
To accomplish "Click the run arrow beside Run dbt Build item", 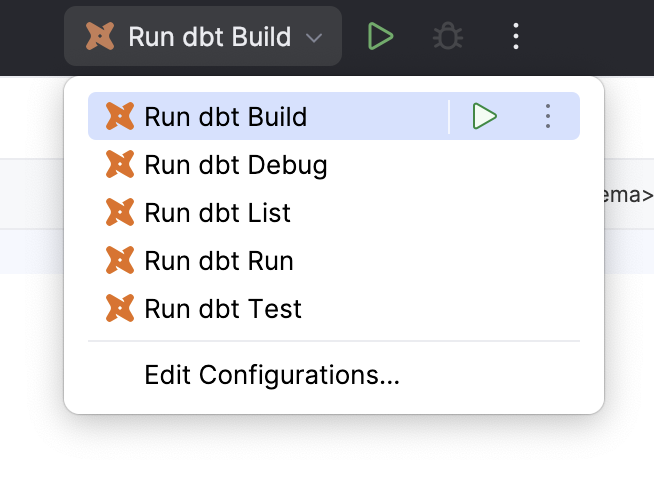I will point(485,116).
